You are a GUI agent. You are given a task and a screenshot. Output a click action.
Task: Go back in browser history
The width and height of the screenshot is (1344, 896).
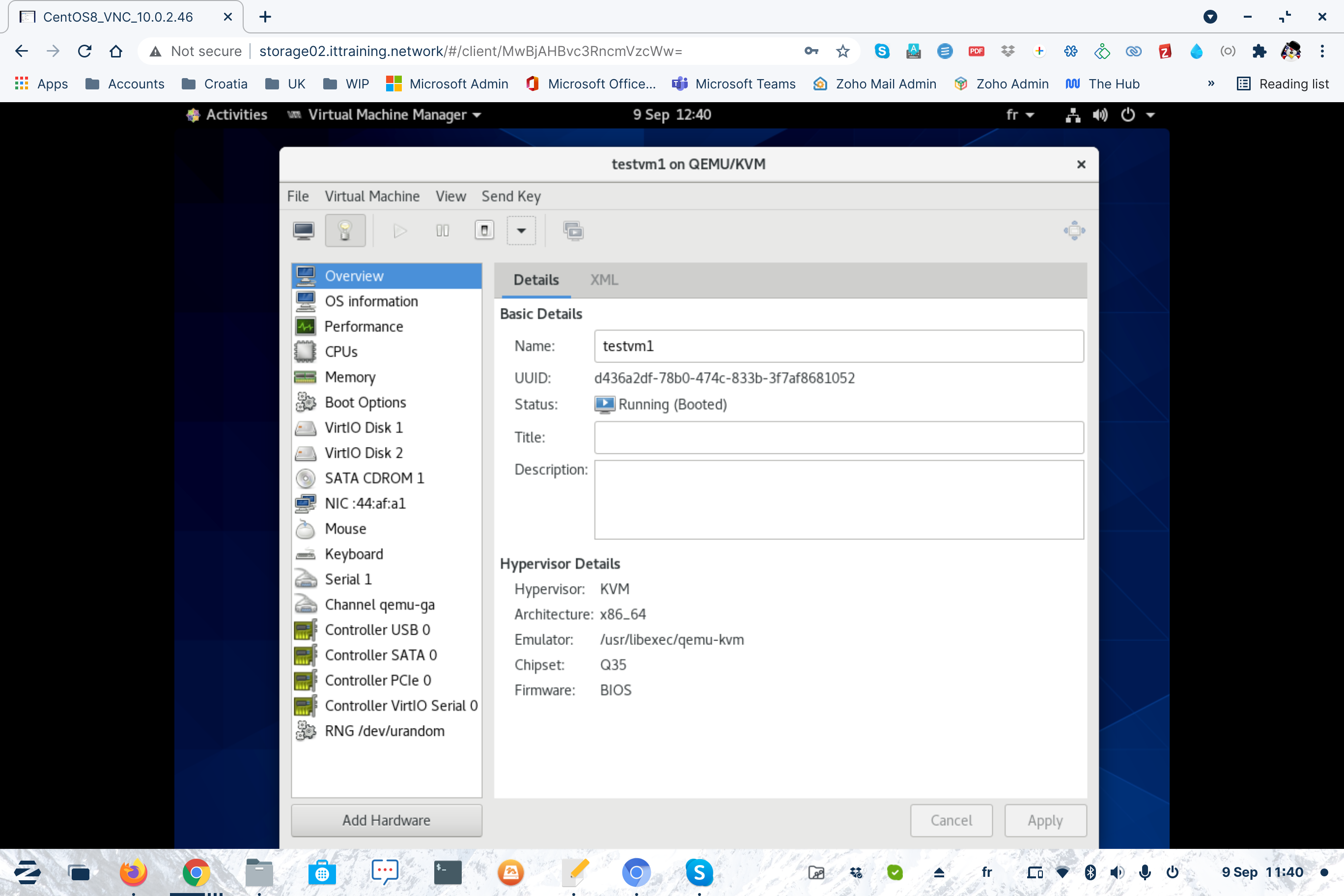click(21, 51)
